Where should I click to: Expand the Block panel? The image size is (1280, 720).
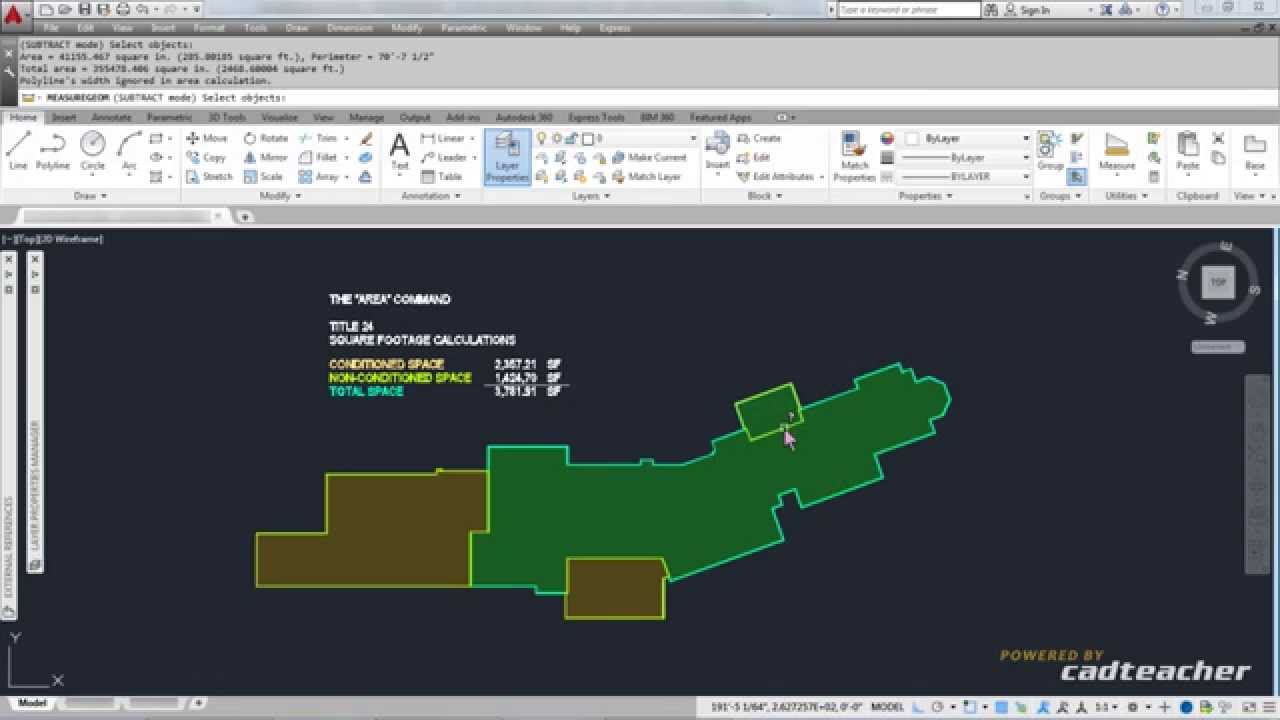(x=764, y=196)
